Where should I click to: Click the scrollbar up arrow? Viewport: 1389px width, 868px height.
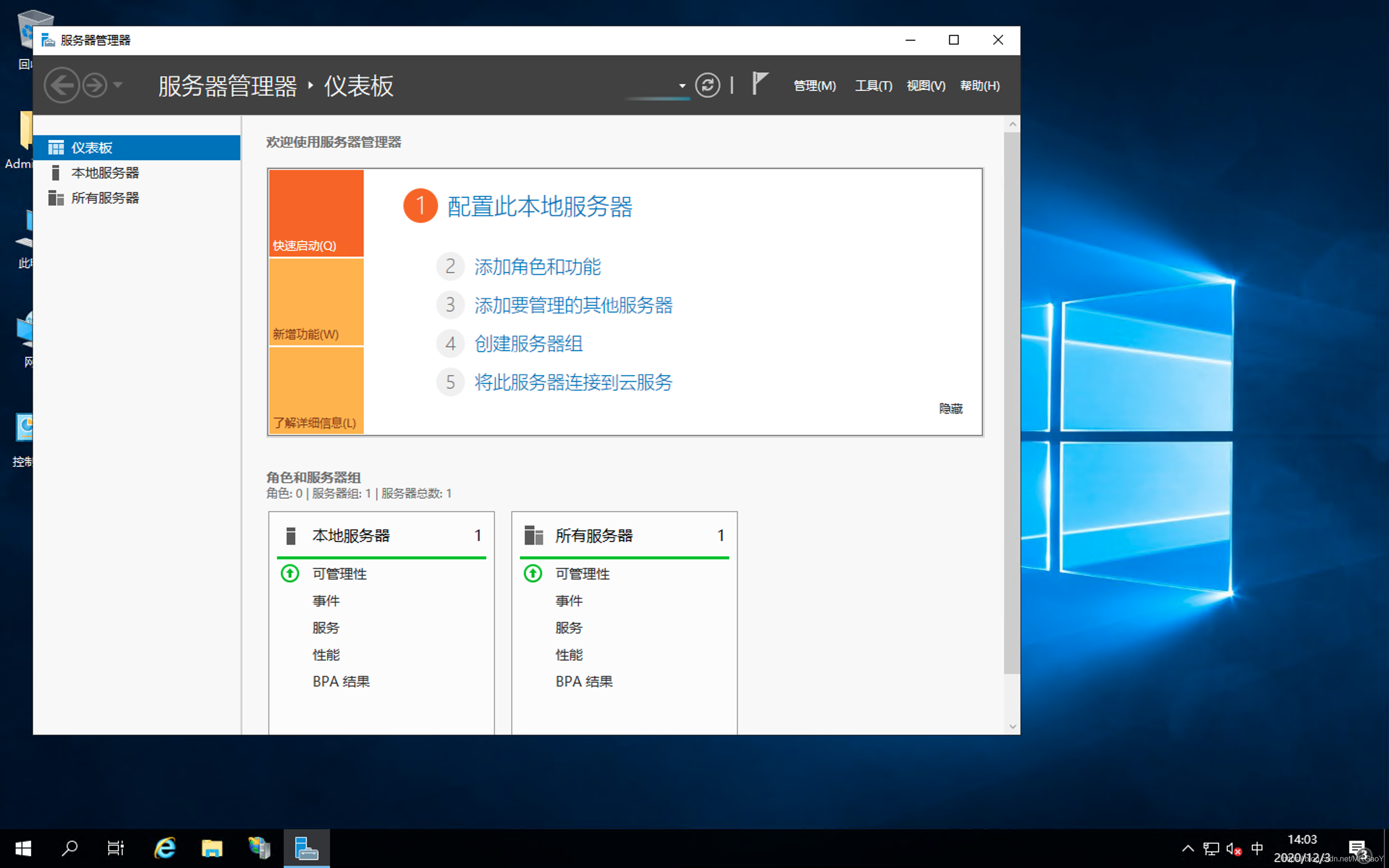[1012, 124]
